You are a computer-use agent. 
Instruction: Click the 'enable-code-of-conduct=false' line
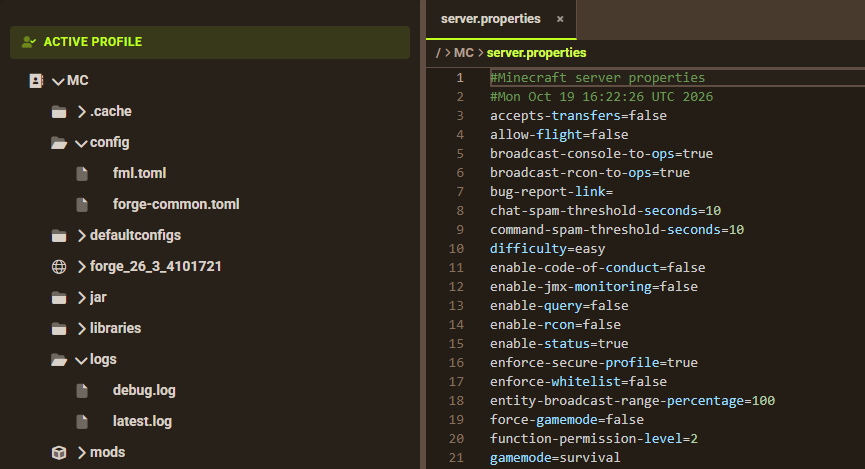point(597,268)
